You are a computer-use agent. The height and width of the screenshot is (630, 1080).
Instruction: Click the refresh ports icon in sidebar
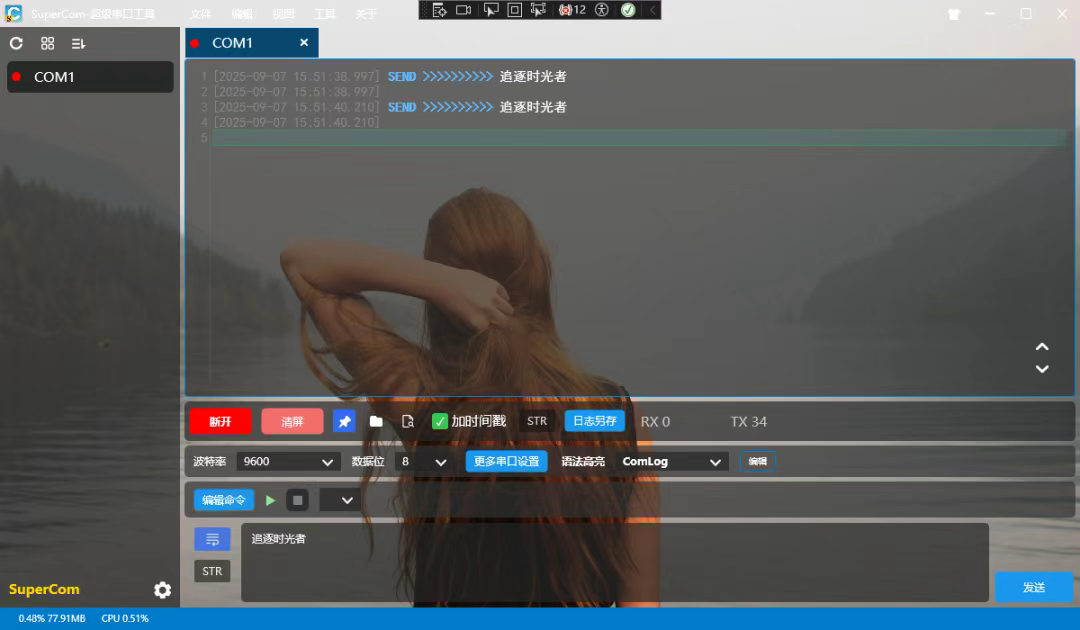[x=16, y=43]
